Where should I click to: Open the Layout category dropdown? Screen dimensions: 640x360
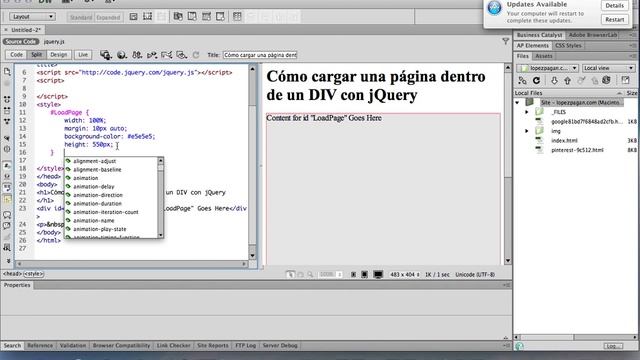(32, 17)
